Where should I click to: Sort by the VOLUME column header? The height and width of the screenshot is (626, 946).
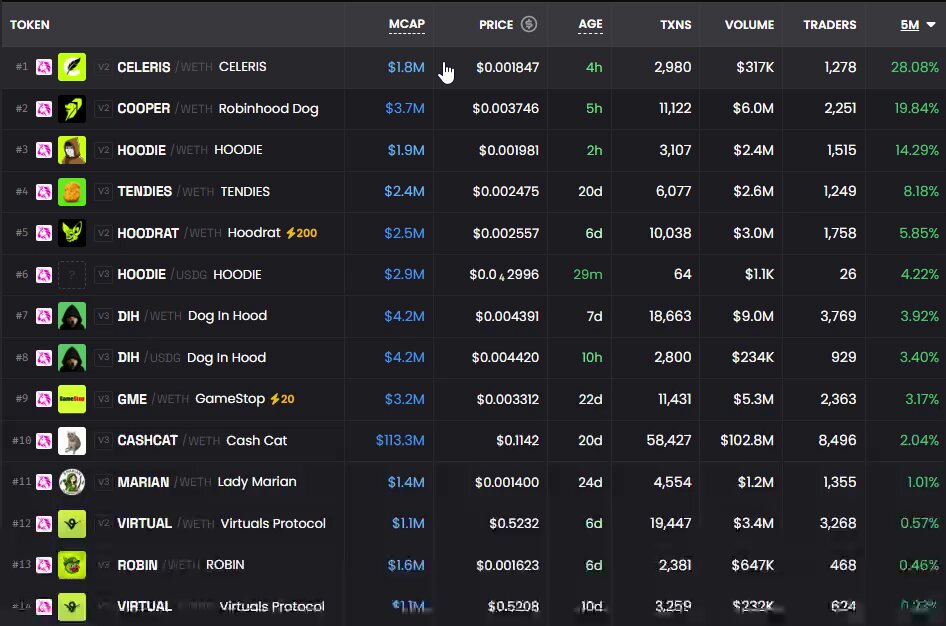click(749, 25)
